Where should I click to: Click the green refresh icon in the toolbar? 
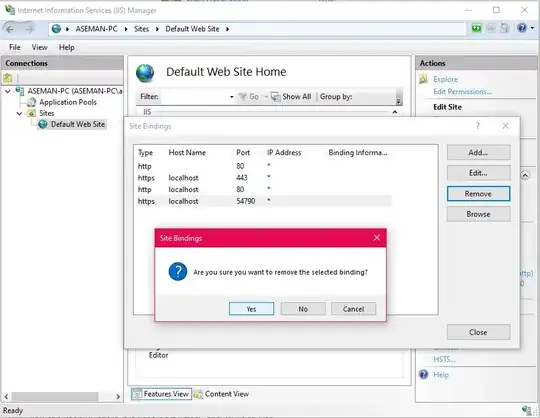tap(477, 28)
